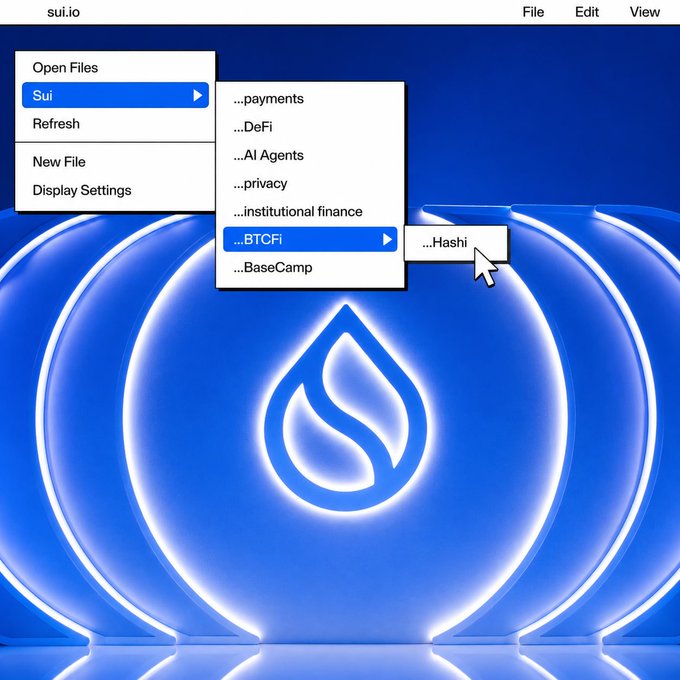Open the Edit menu
The height and width of the screenshot is (680, 680).
coord(587,12)
